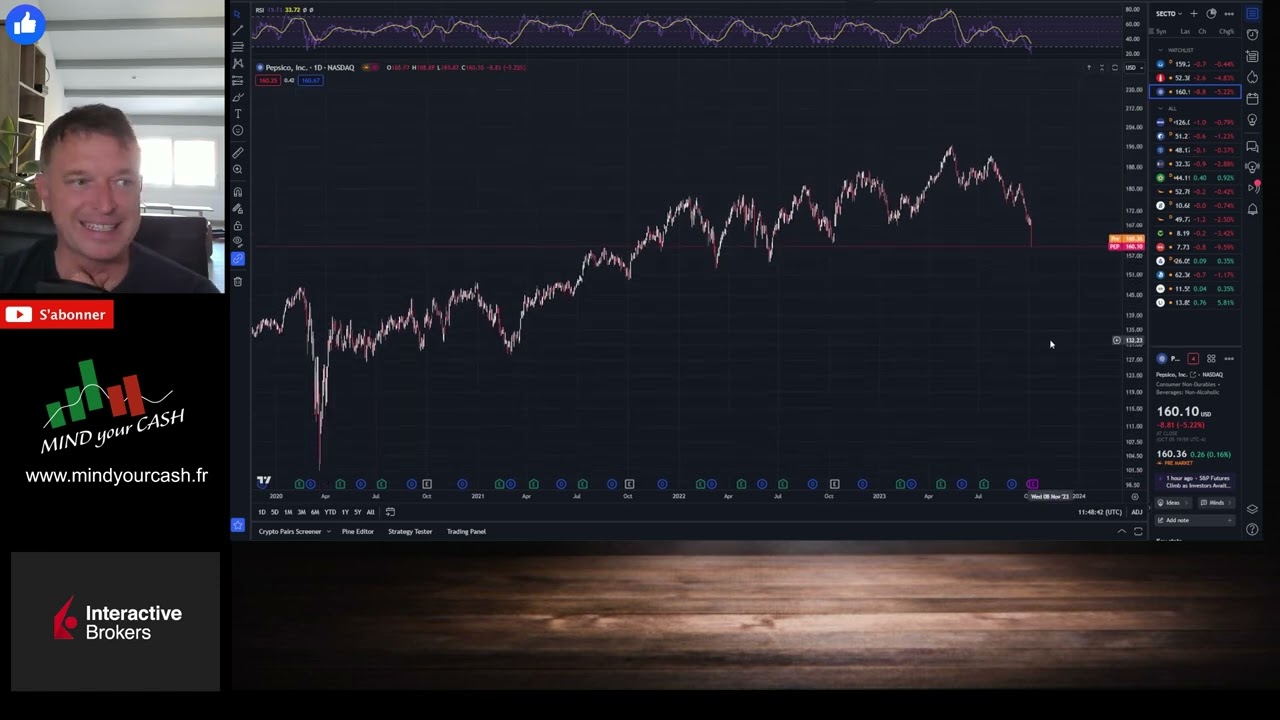Screen dimensions: 1280x720
Task: Toggle the highlighted link drawings tool
Action: pos(237,259)
